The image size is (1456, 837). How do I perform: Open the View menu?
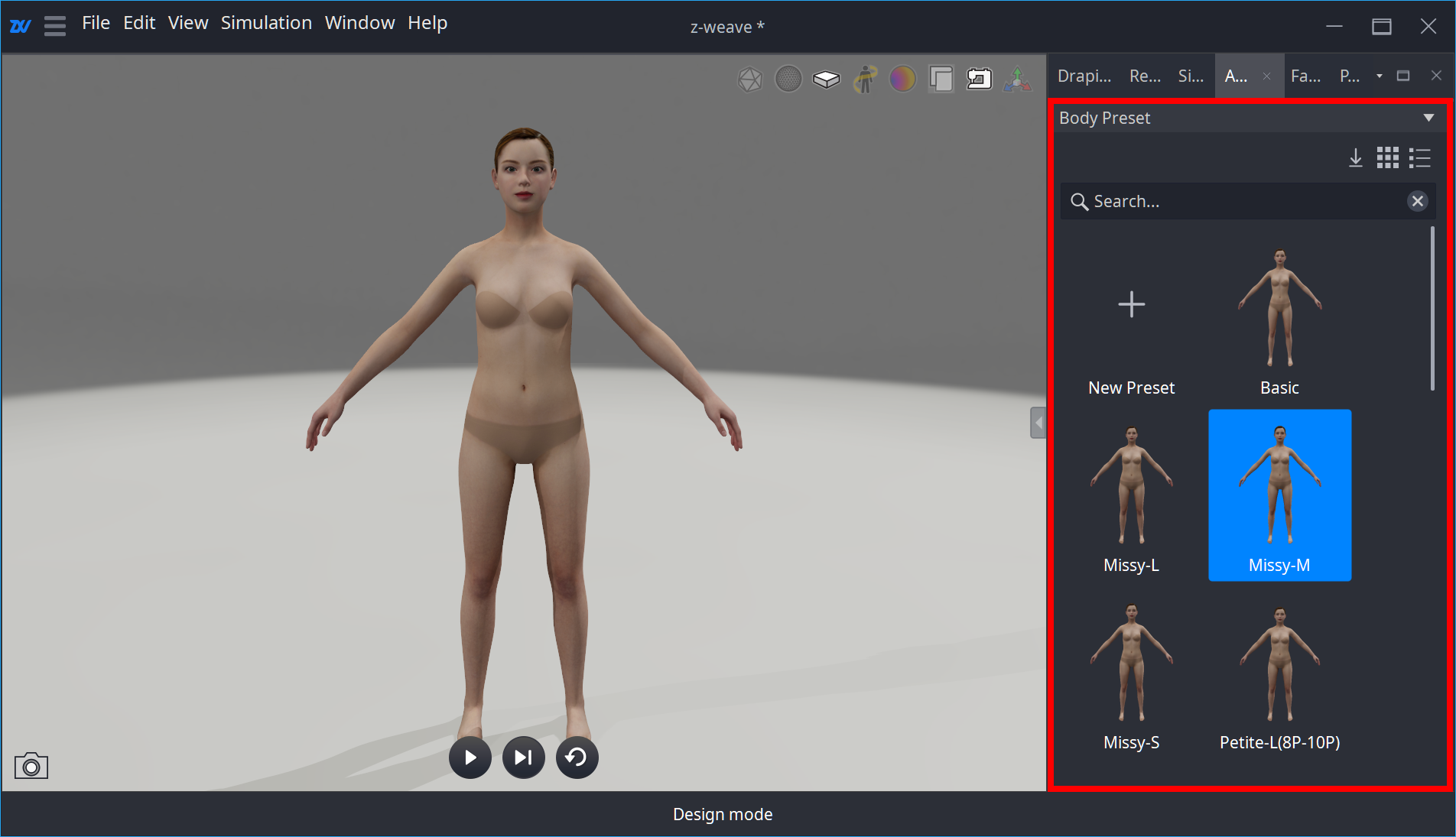pyautogui.click(x=188, y=23)
